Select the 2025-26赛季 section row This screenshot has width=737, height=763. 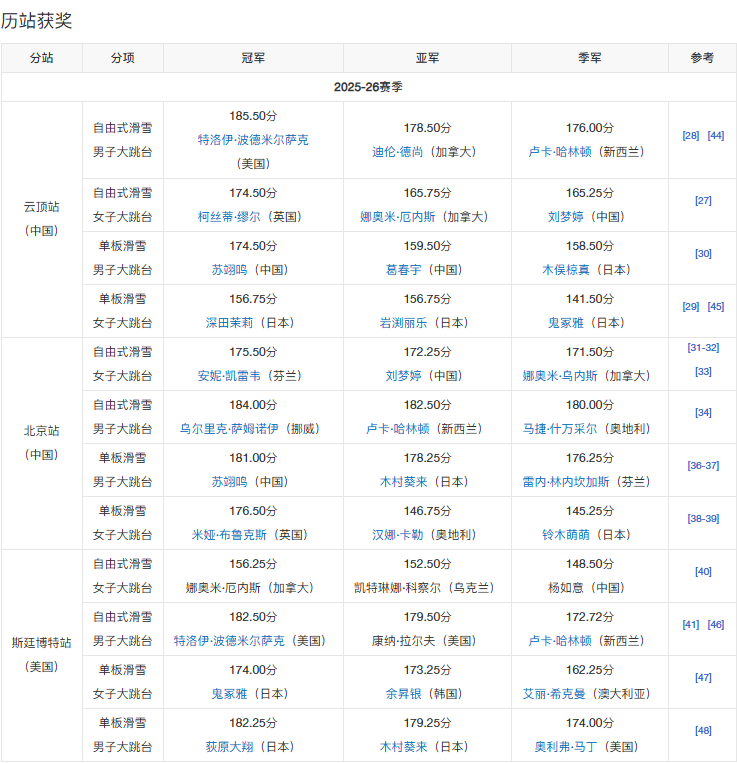368,87
